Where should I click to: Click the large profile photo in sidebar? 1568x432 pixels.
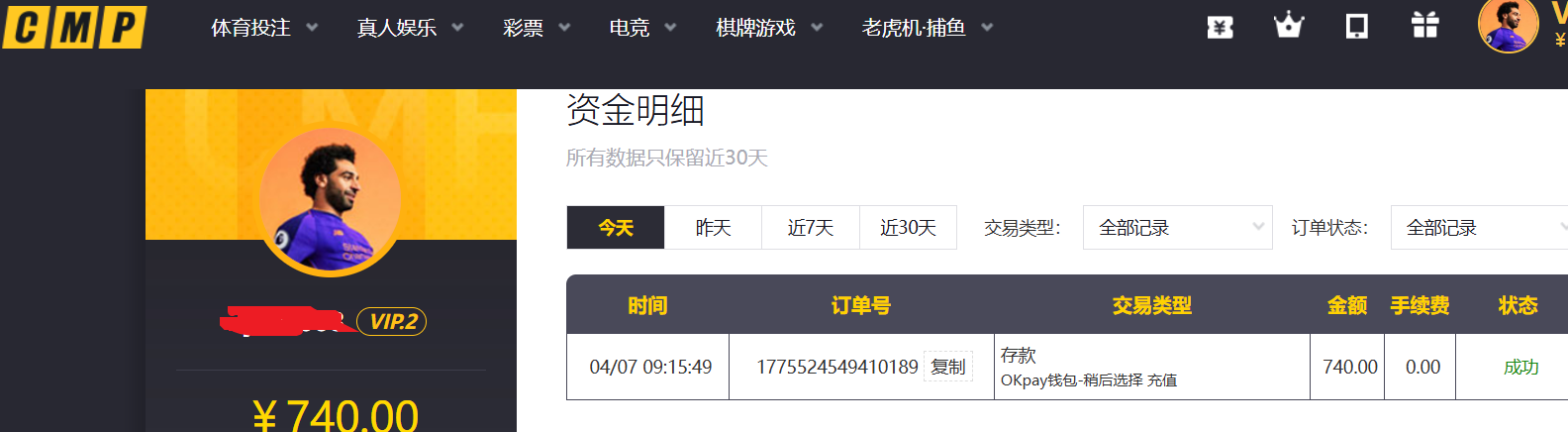pyautogui.click(x=331, y=202)
